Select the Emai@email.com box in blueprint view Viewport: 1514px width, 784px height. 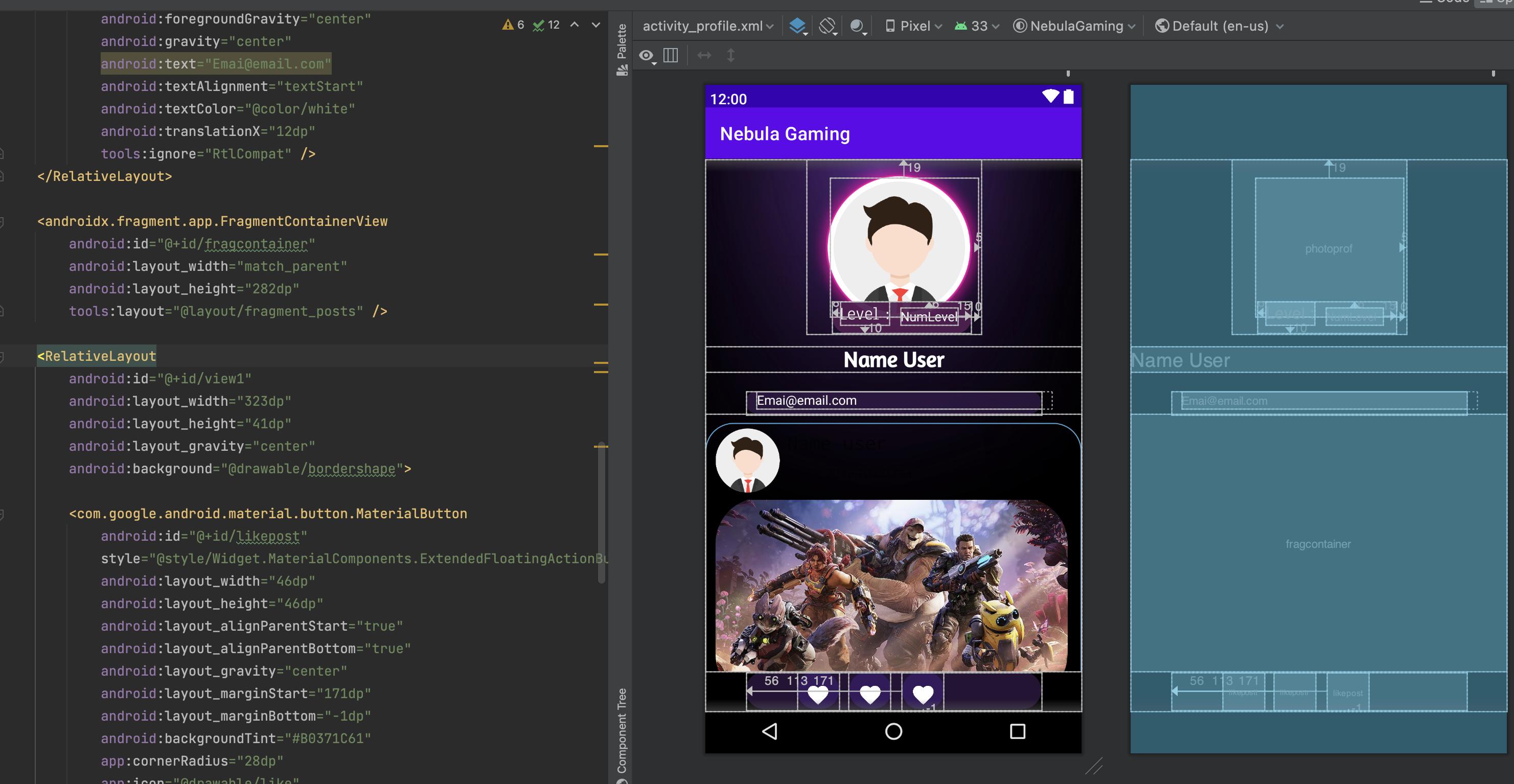point(1323,401)
